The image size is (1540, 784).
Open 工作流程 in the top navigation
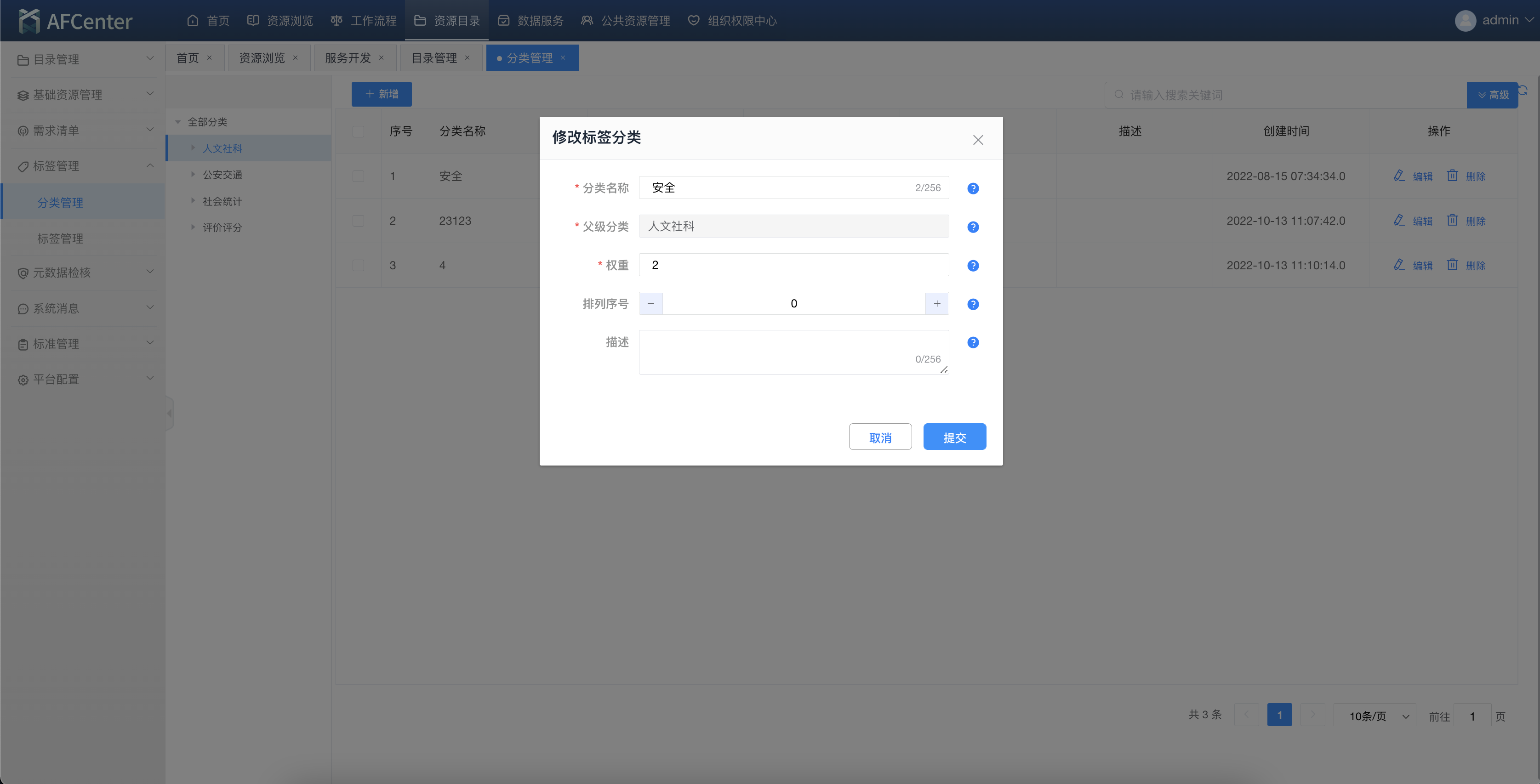pos(364,21)
